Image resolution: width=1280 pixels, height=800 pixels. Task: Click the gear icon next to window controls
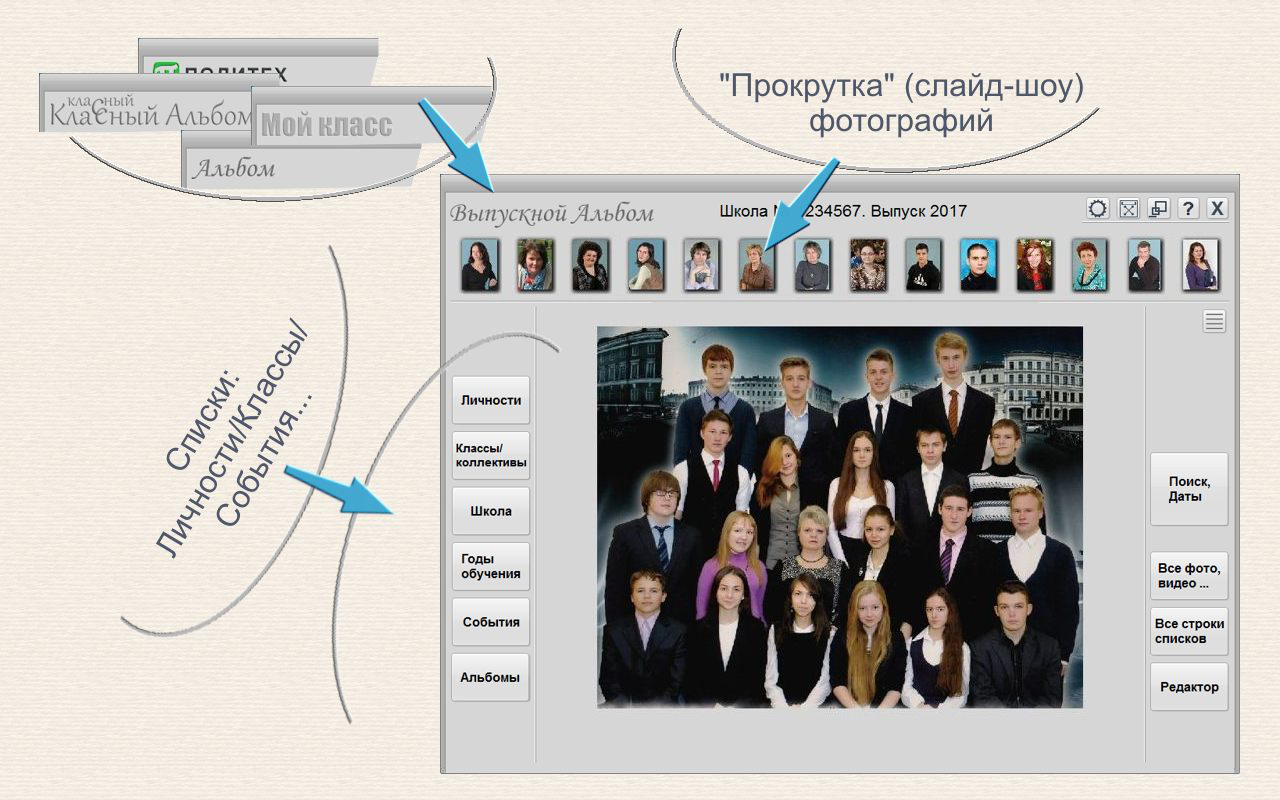1096,208
